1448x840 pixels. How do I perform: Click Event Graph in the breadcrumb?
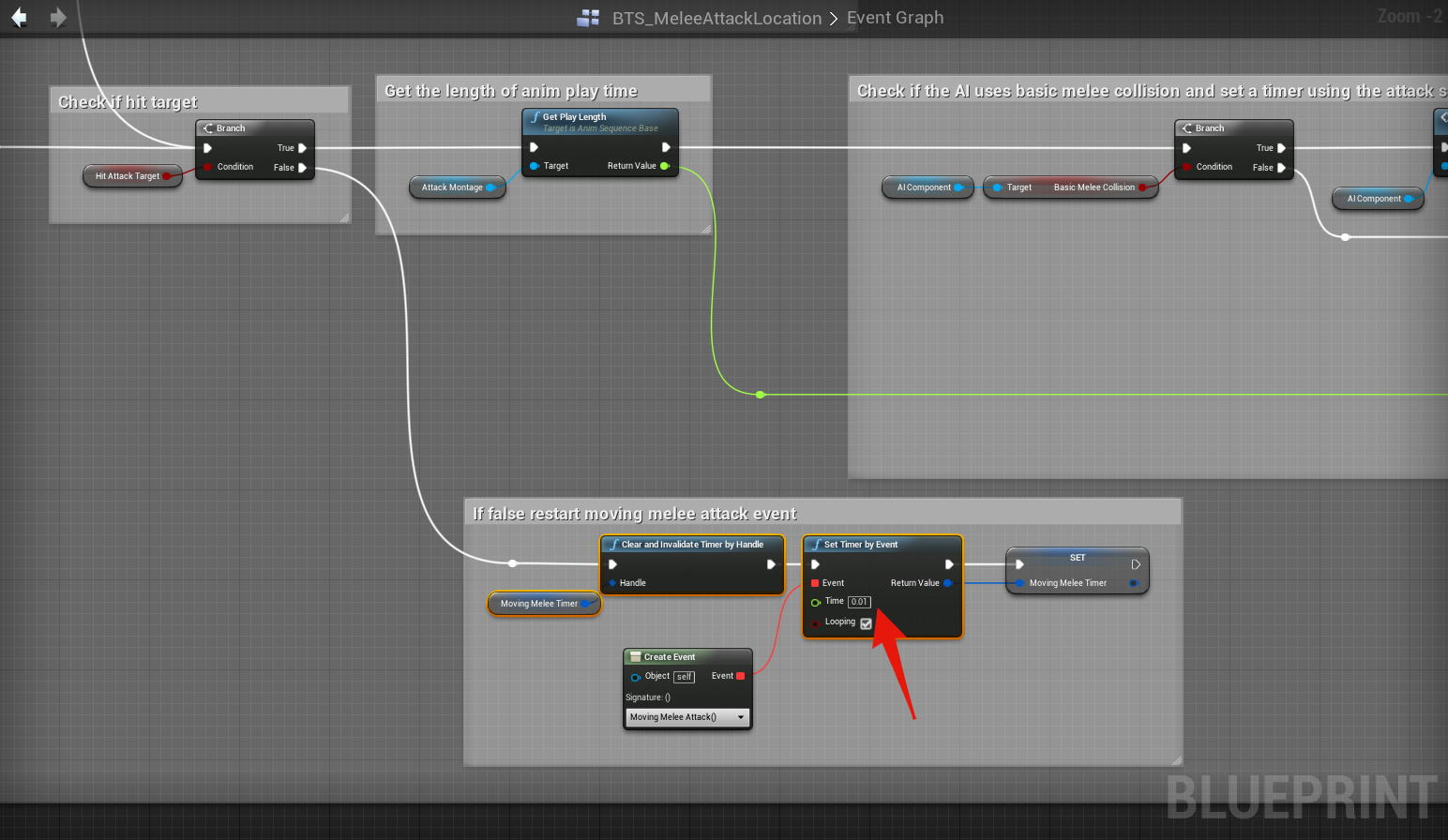click(x=895, y=18)
